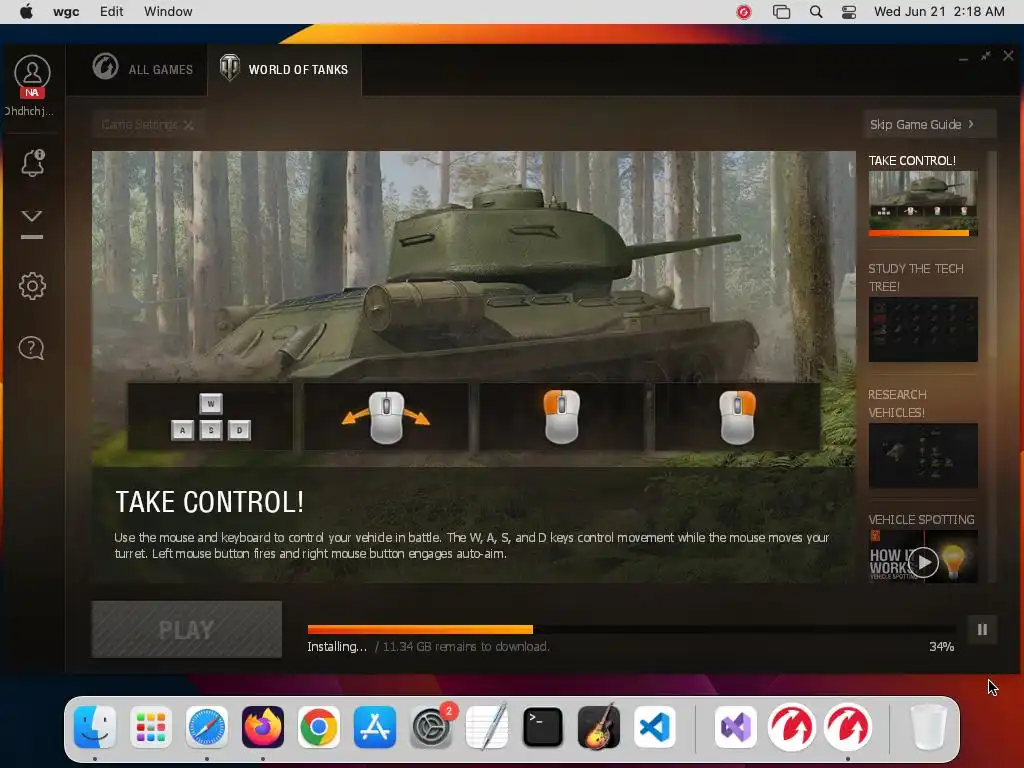This screenshot has width=1024, height=768.
Task: Open Visual Studio from the dock
Action: point(736,727)
